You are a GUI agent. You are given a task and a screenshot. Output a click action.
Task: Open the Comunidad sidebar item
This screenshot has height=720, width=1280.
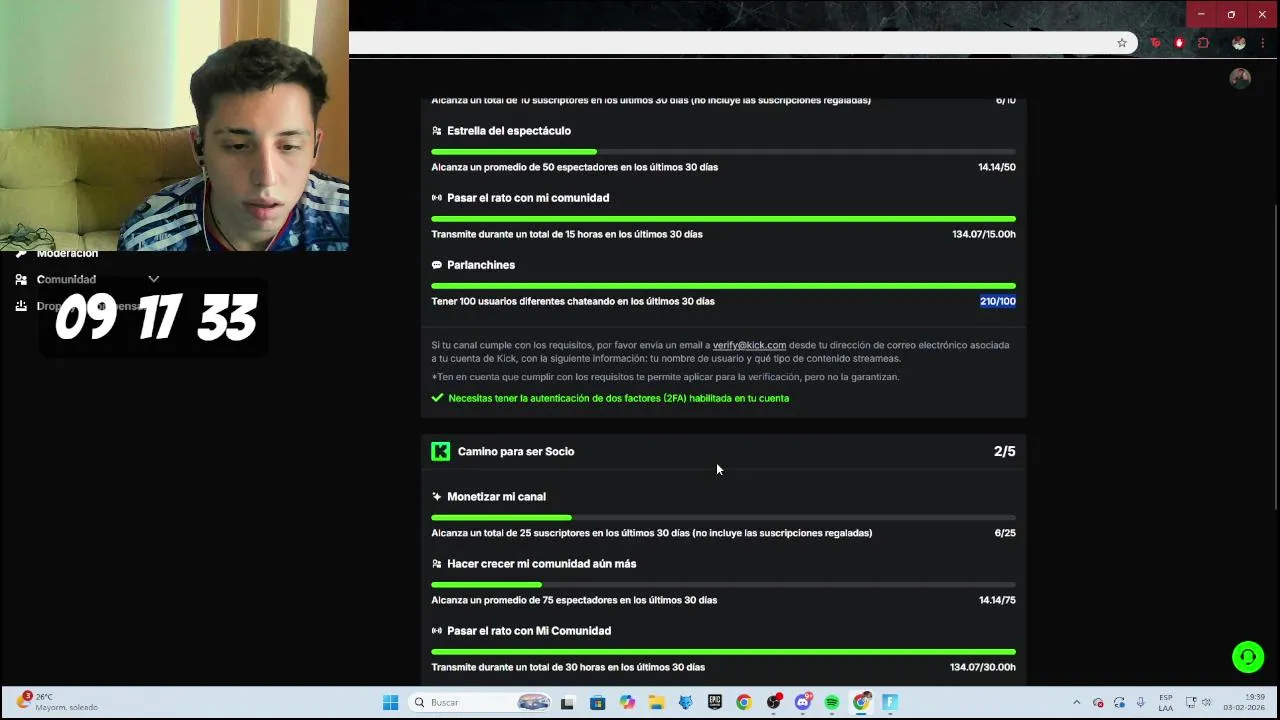[66, 279]
